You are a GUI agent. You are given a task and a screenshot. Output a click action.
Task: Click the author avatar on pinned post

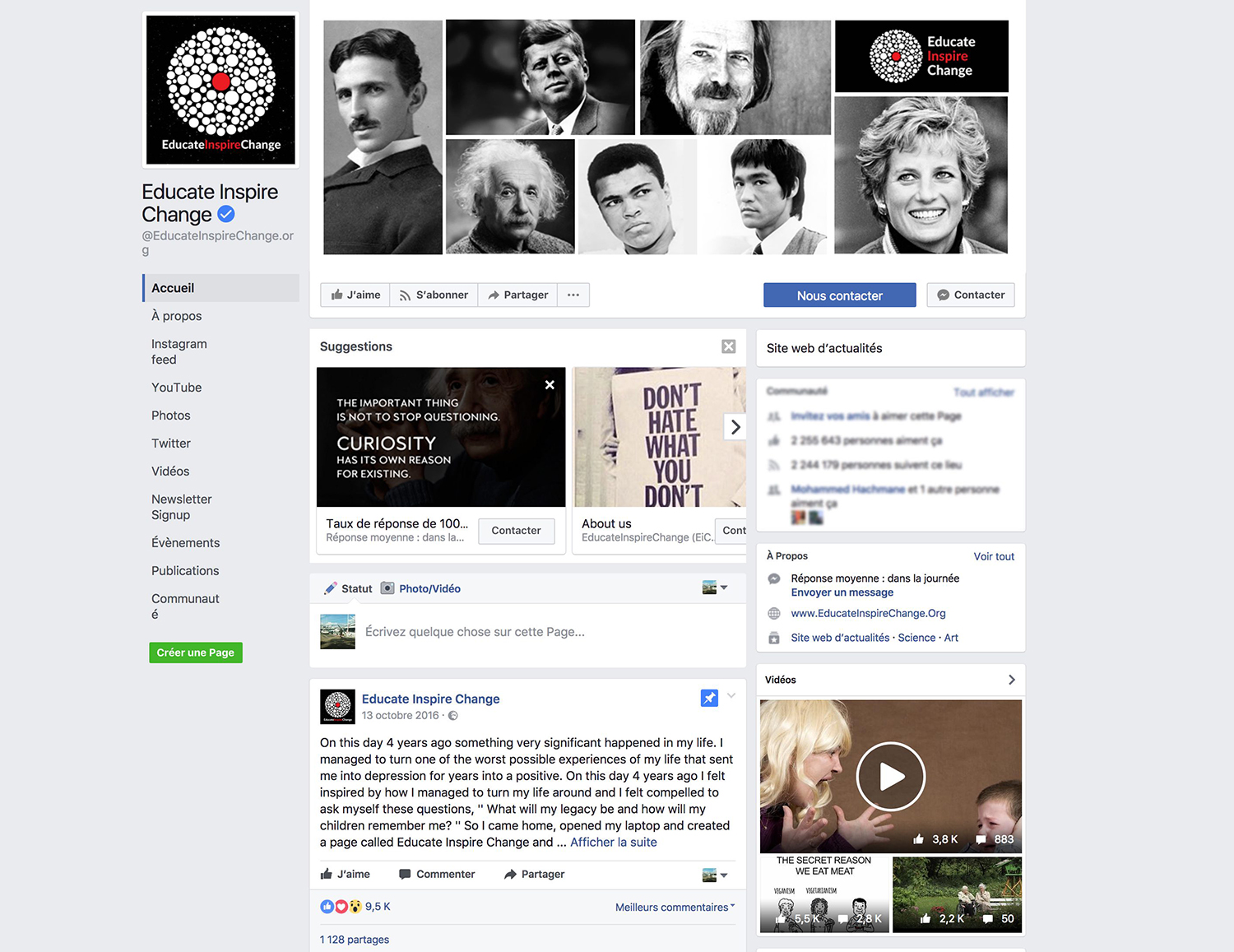pyautogui.click(x=337, y=707)
